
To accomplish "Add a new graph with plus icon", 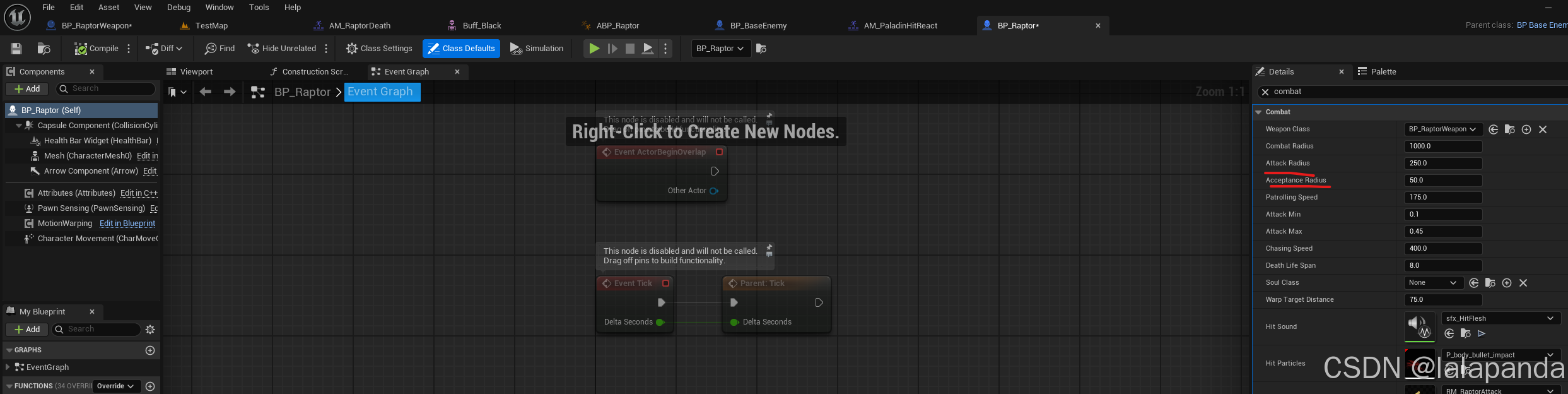I will (150, 350).
